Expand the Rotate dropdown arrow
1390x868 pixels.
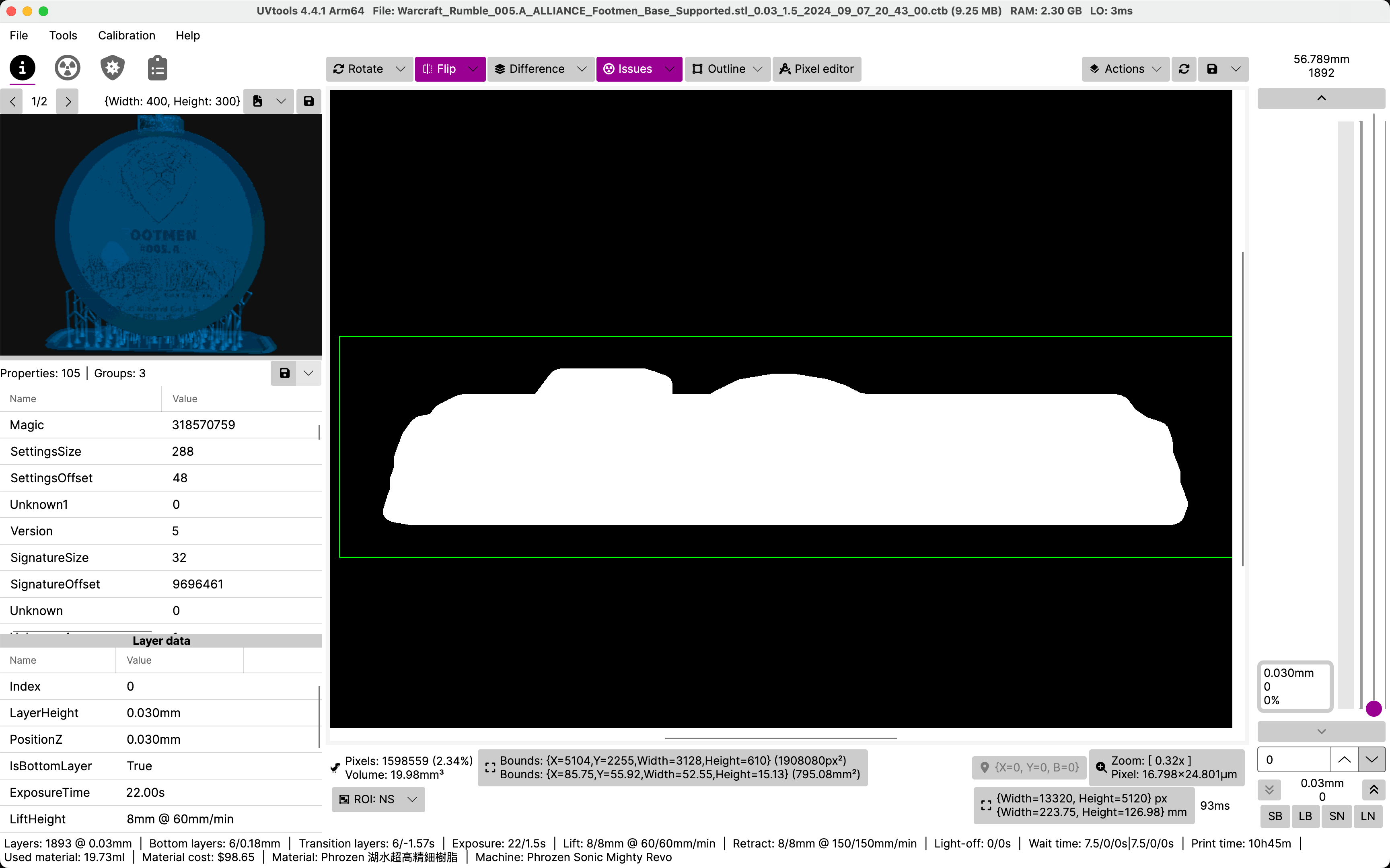pos(401,69)
